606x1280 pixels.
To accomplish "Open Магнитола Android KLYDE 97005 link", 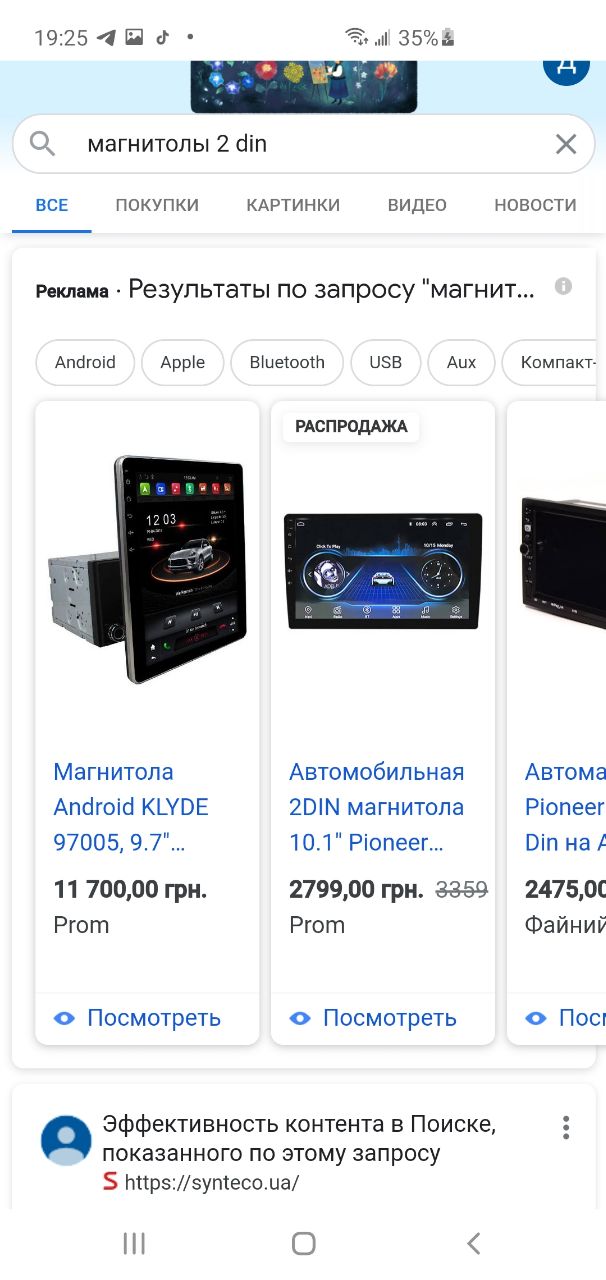I will 131,807.
